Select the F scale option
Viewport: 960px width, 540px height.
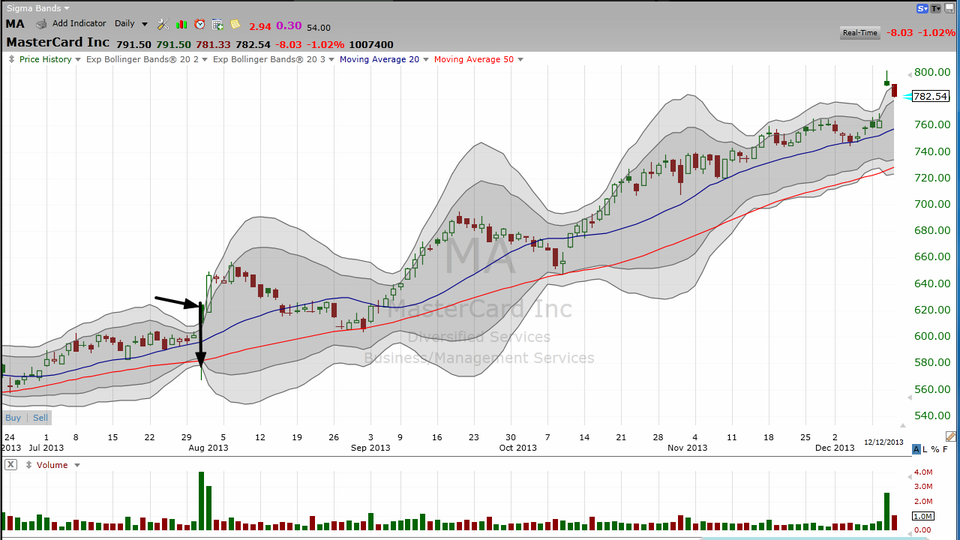[x=945, y=449]
